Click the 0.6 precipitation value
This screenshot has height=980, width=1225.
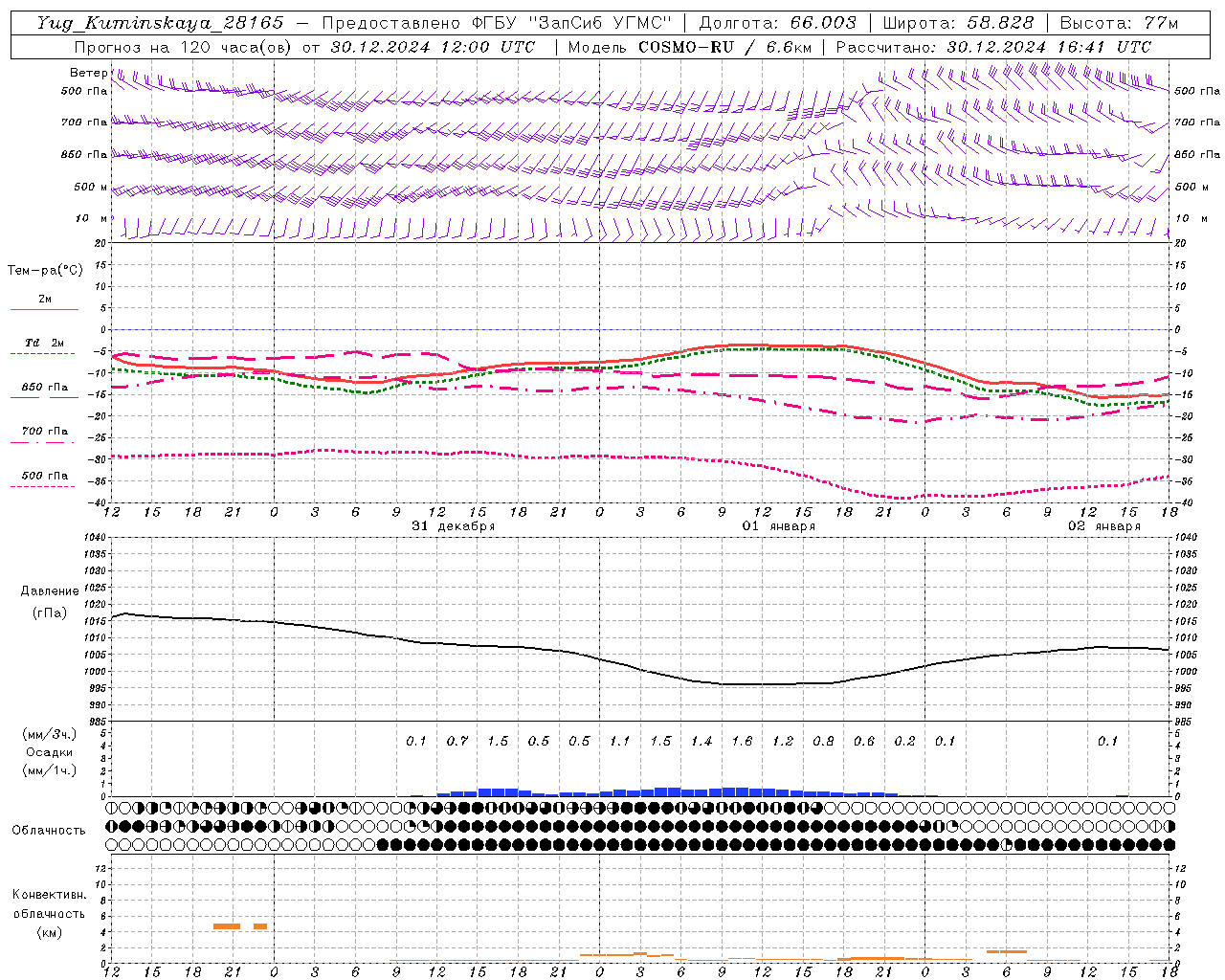[x=864, y=741]
